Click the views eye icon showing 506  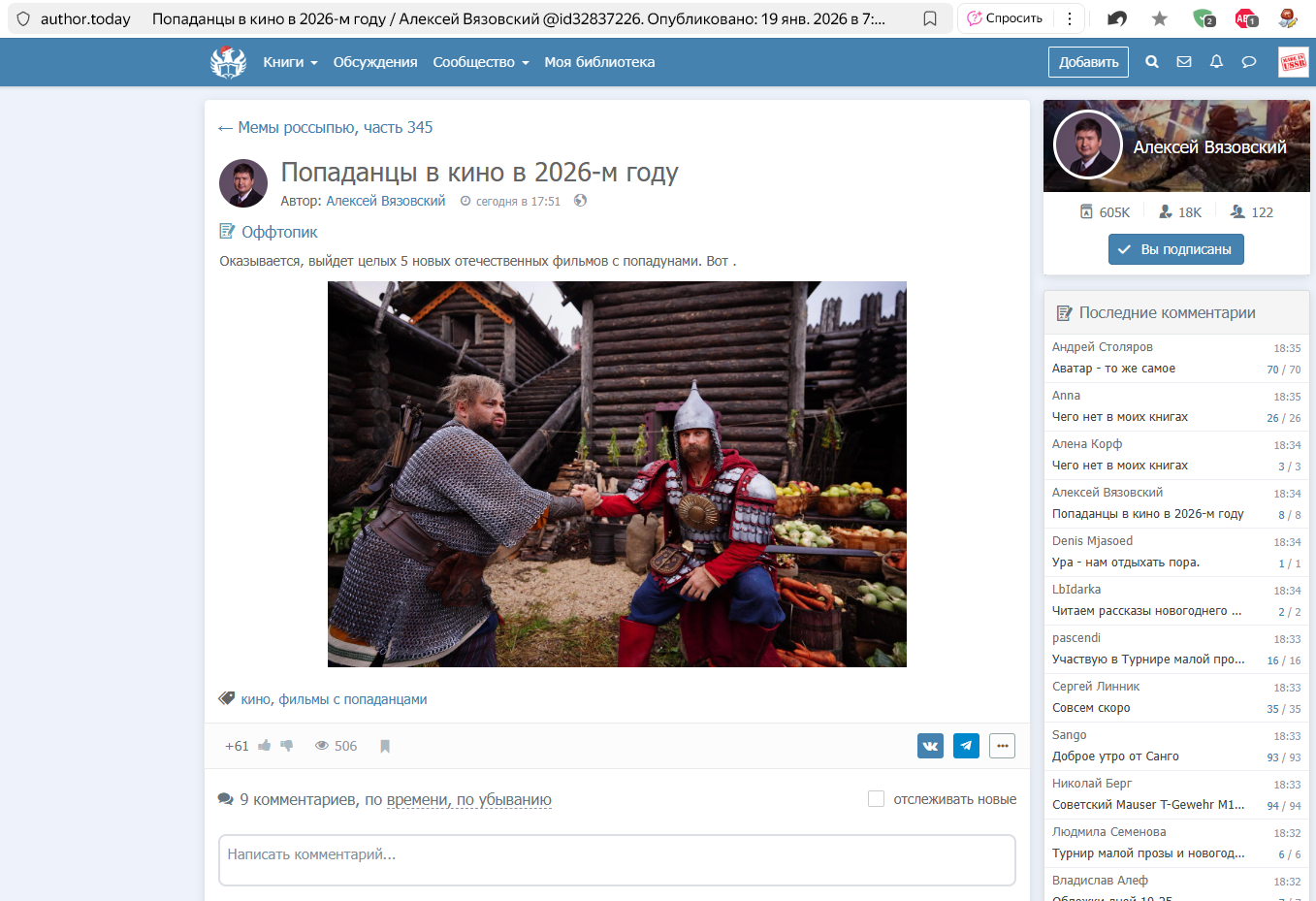point(322,746)
